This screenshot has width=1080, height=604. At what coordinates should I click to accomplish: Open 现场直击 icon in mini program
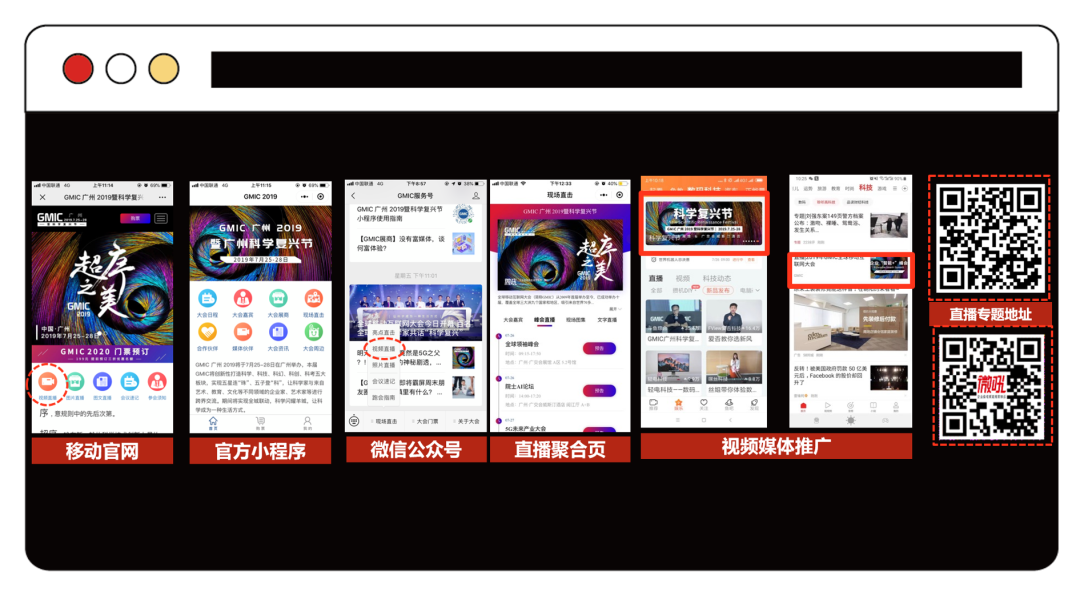point(313,298)
